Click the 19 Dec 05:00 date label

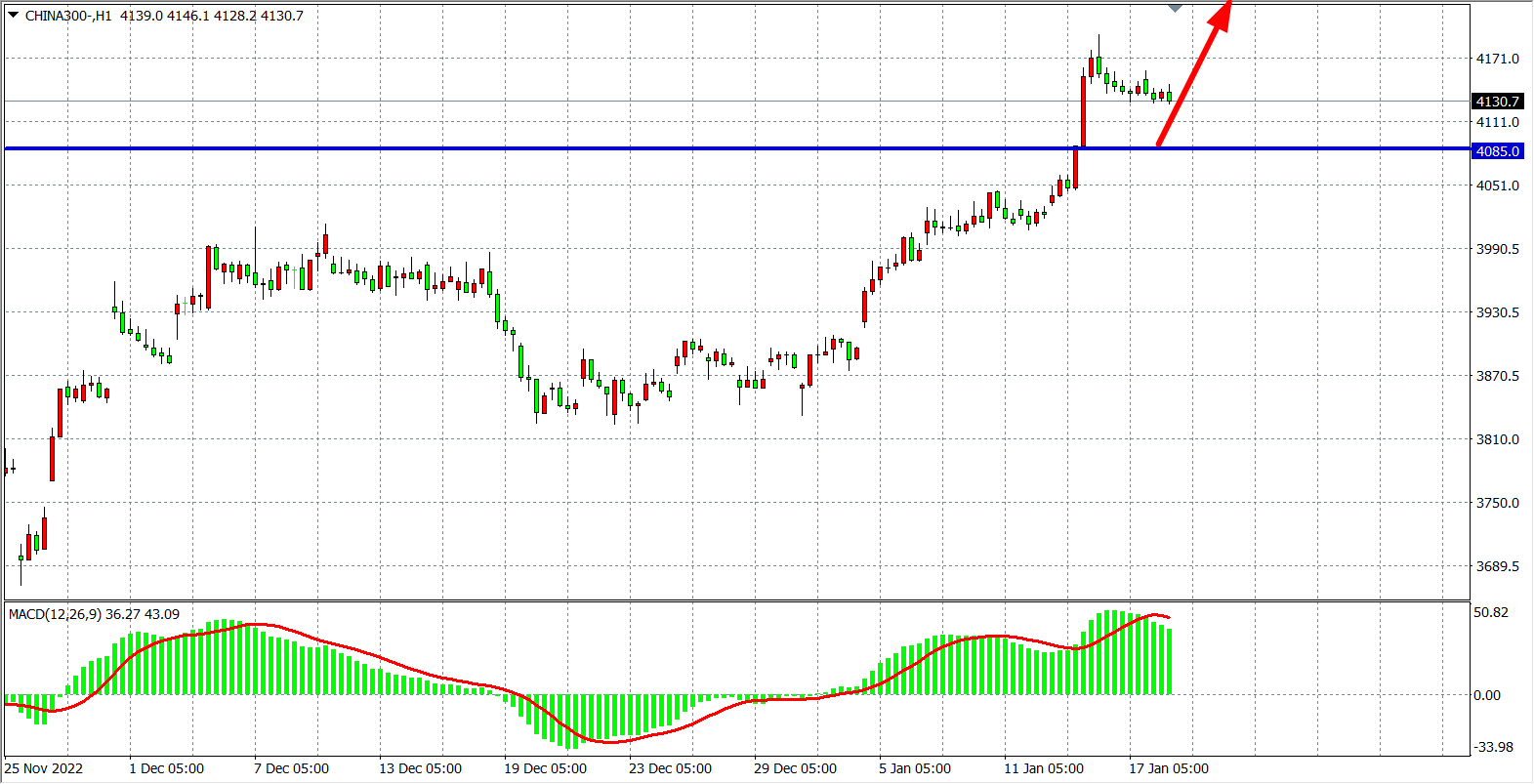pos(545,768)
